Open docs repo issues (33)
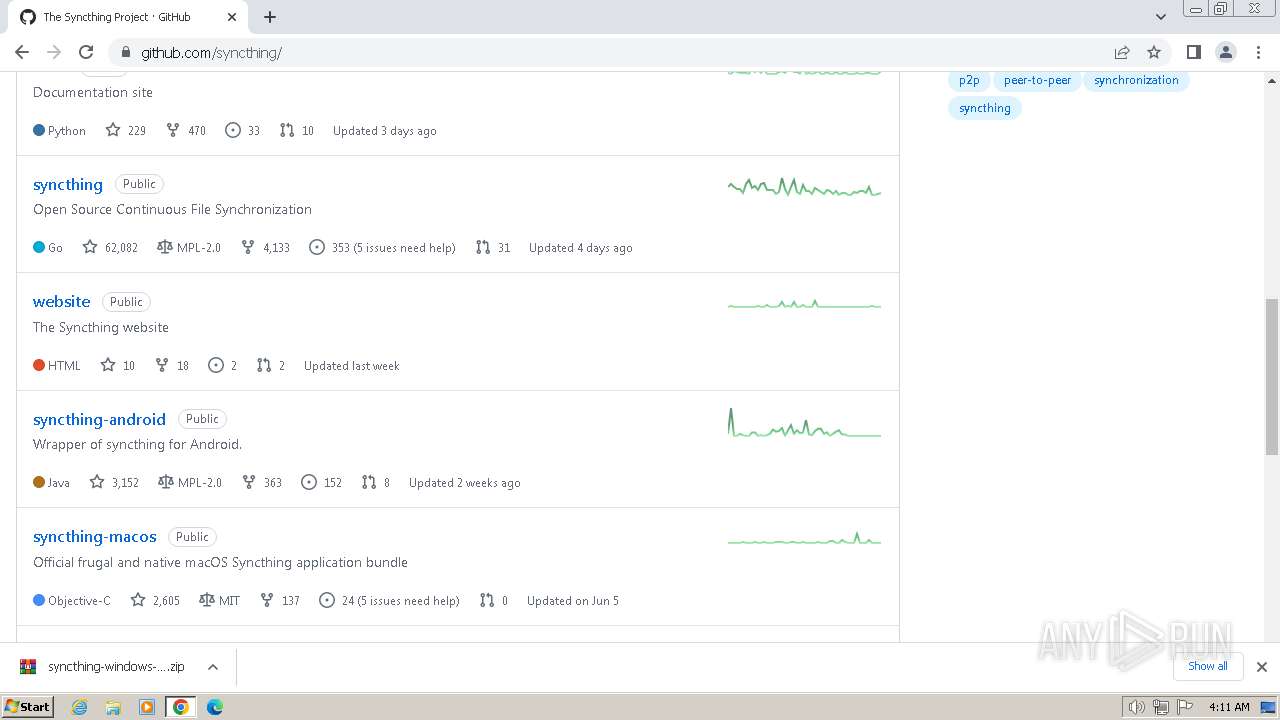This screenshot has width=1280, height=720. click(243, 131)
